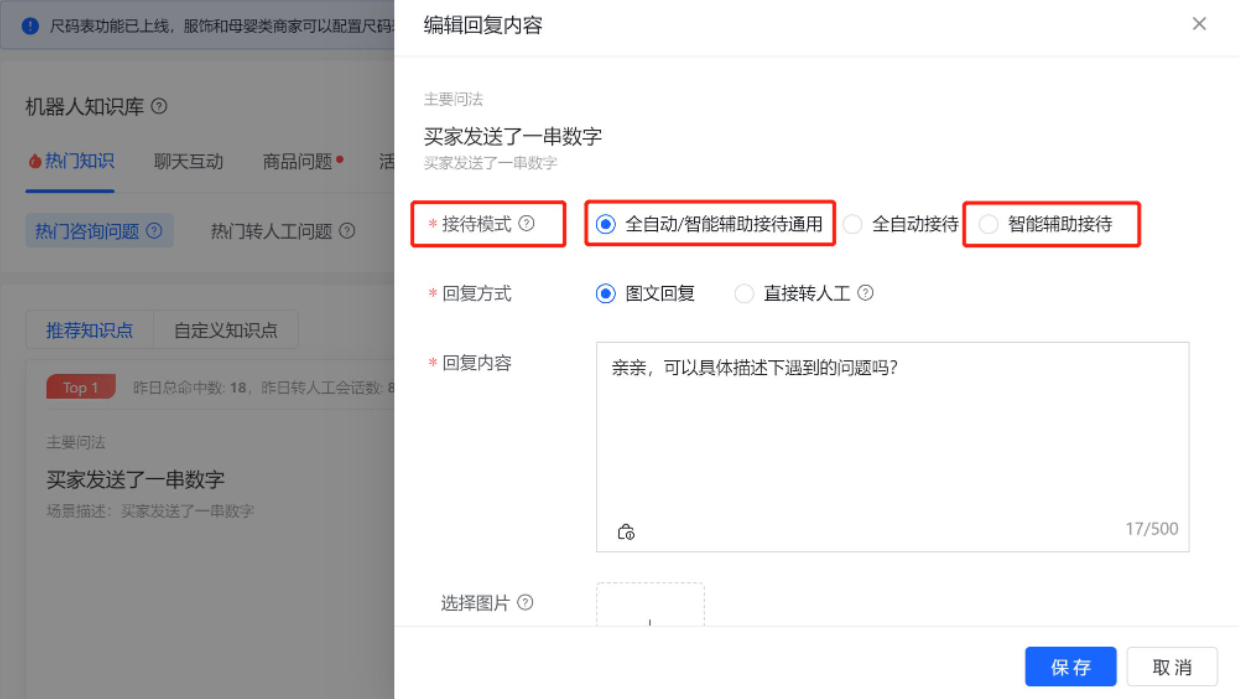Switch to the 聊天互动 tab

(x=188, y=161)
